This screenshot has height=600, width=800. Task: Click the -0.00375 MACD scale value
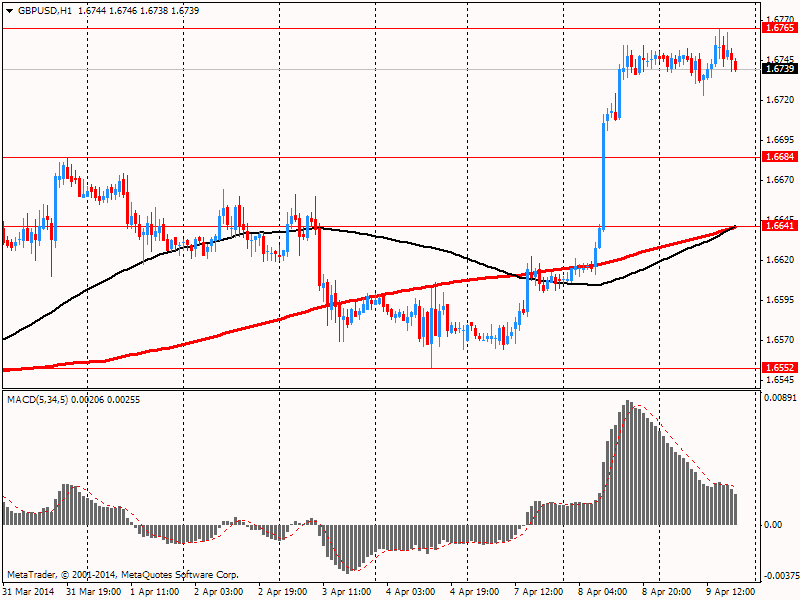pyautogui.click(x=781, y=576)
